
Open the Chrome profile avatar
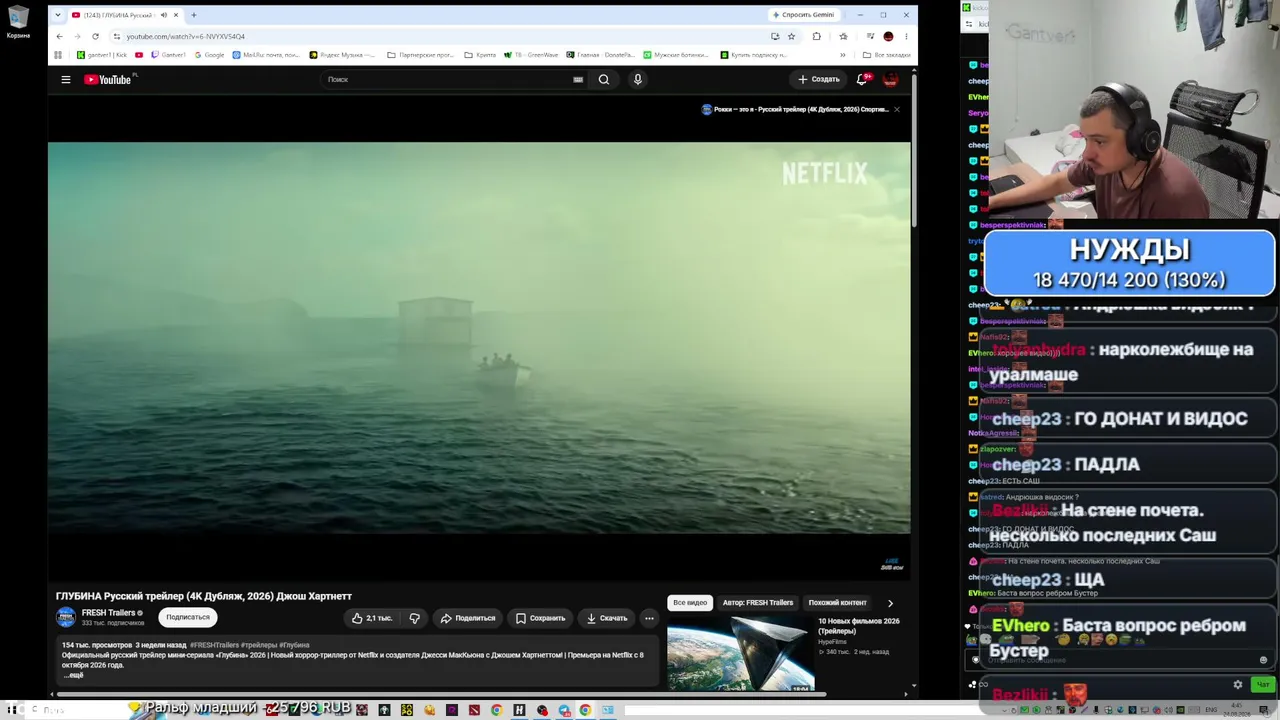tap(888, 36)
